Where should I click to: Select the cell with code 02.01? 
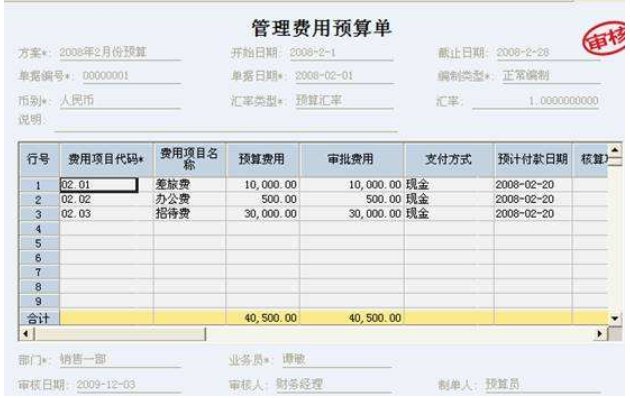tap(99, 185)
